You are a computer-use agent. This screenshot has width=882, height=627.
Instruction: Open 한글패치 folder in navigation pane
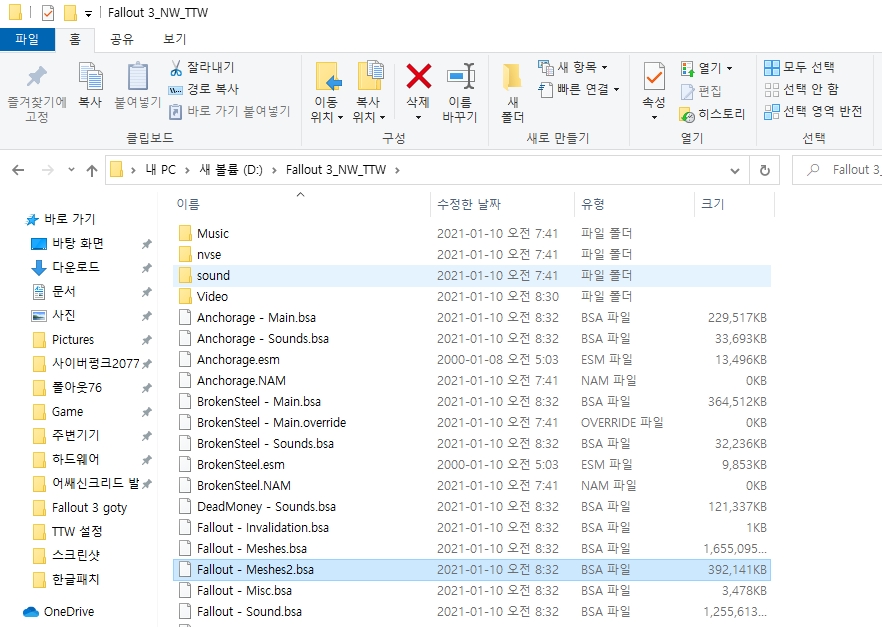(66, 579)
